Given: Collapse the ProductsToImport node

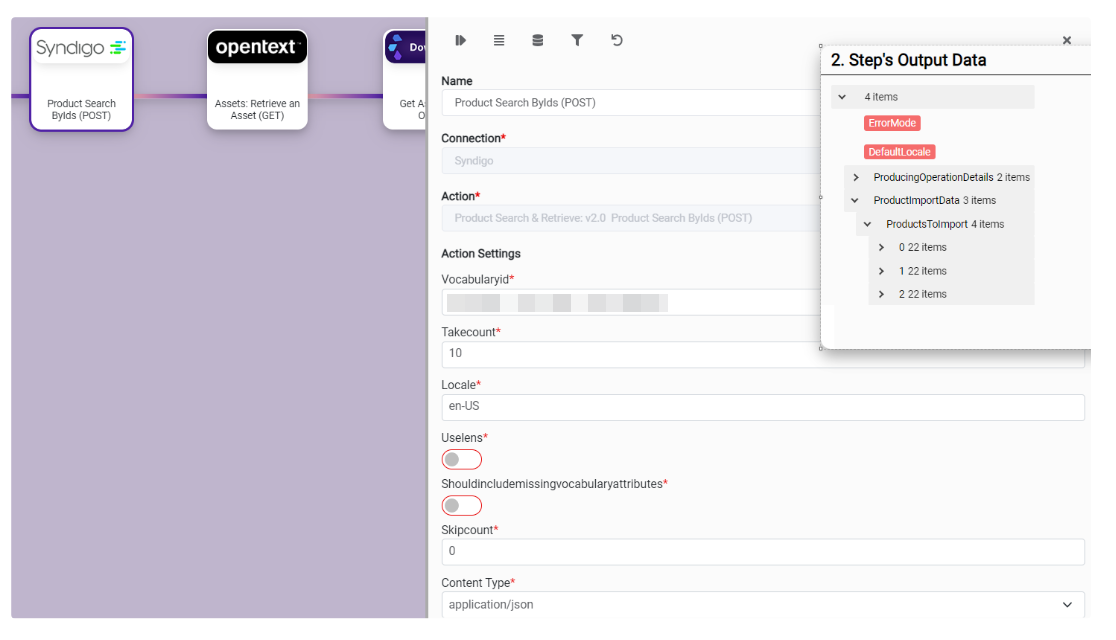Looking at the screenshot, I should 868,224.
